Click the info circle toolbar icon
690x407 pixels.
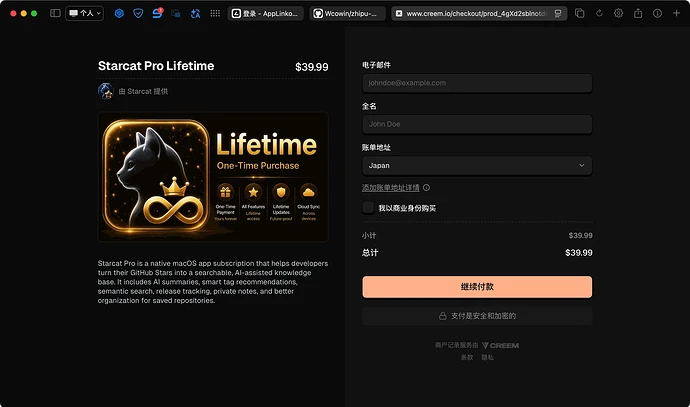click(657, 13)
